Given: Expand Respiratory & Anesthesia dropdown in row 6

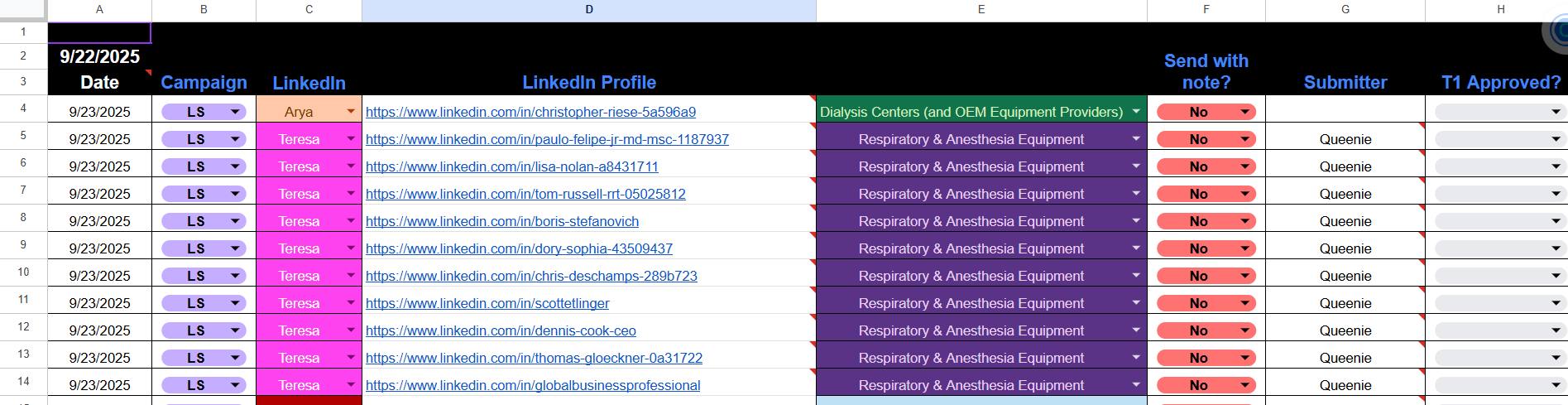Looking at the screenshot, I should coord(1136,166).
